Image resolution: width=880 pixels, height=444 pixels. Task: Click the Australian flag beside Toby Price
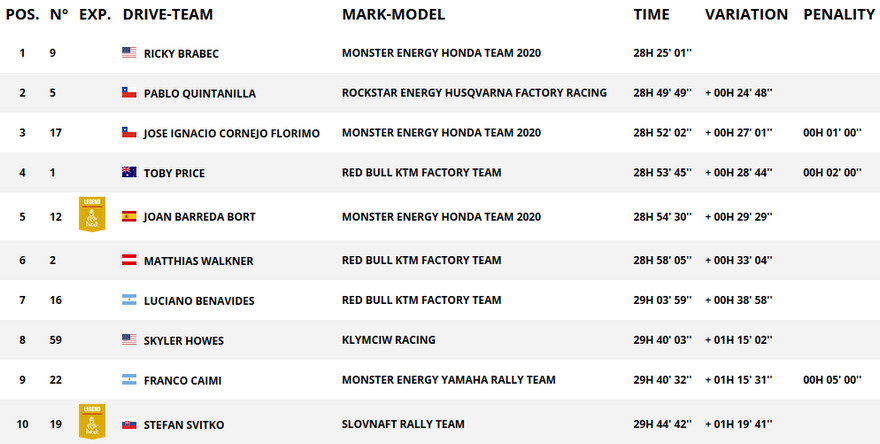pyautogui.click(x=129, y=172)
